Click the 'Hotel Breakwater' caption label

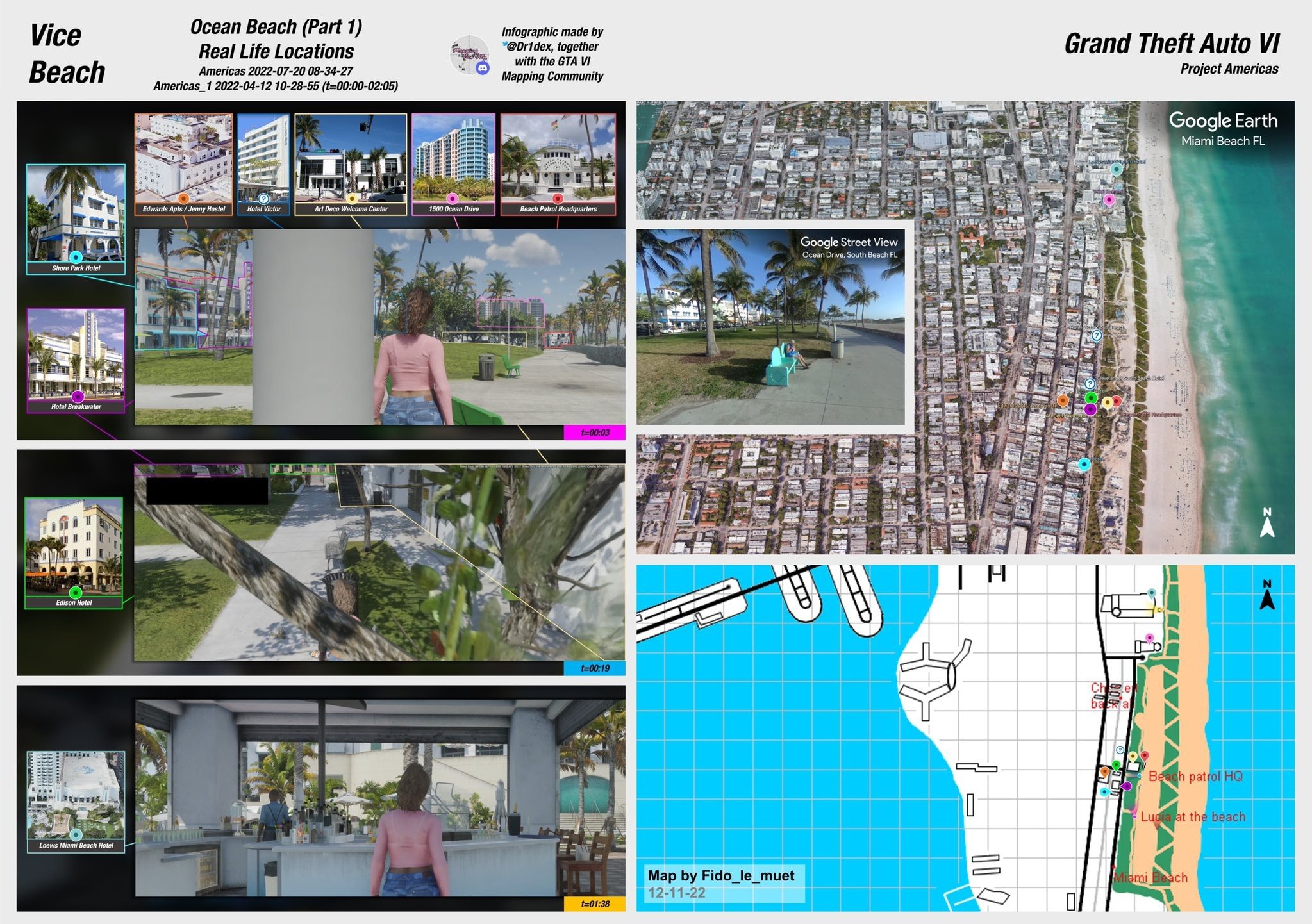click(x=76, y=407)
